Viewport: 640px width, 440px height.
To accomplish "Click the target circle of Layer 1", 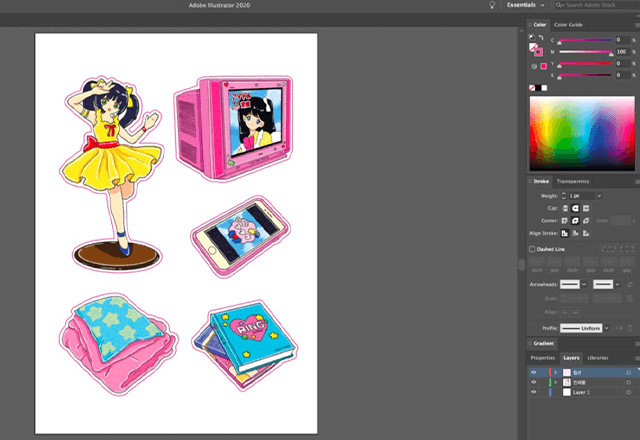I will coord(628,392).
